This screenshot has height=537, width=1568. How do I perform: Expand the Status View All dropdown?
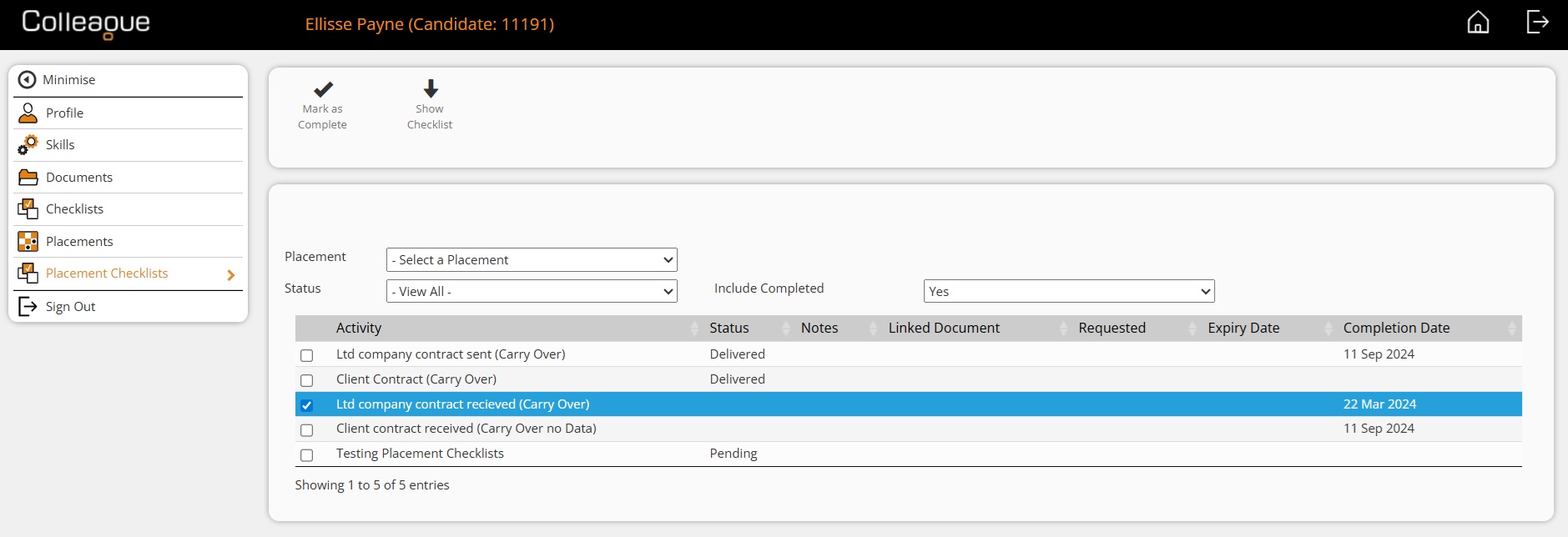(x=532, y=292)
